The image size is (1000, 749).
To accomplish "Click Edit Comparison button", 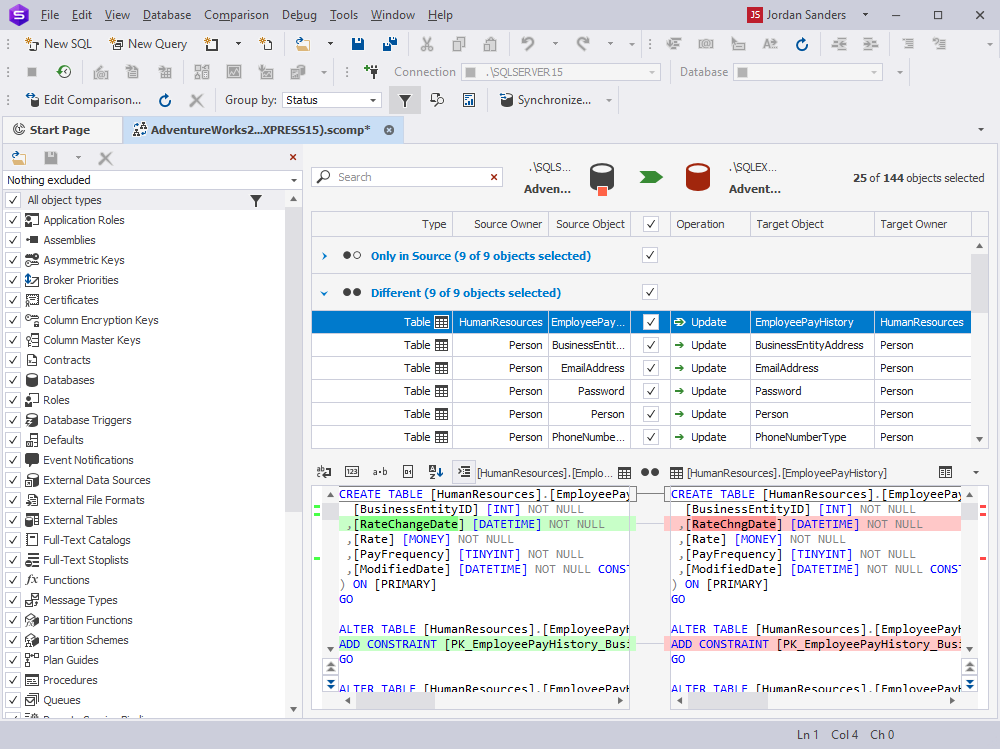I will tap(83, 100).
